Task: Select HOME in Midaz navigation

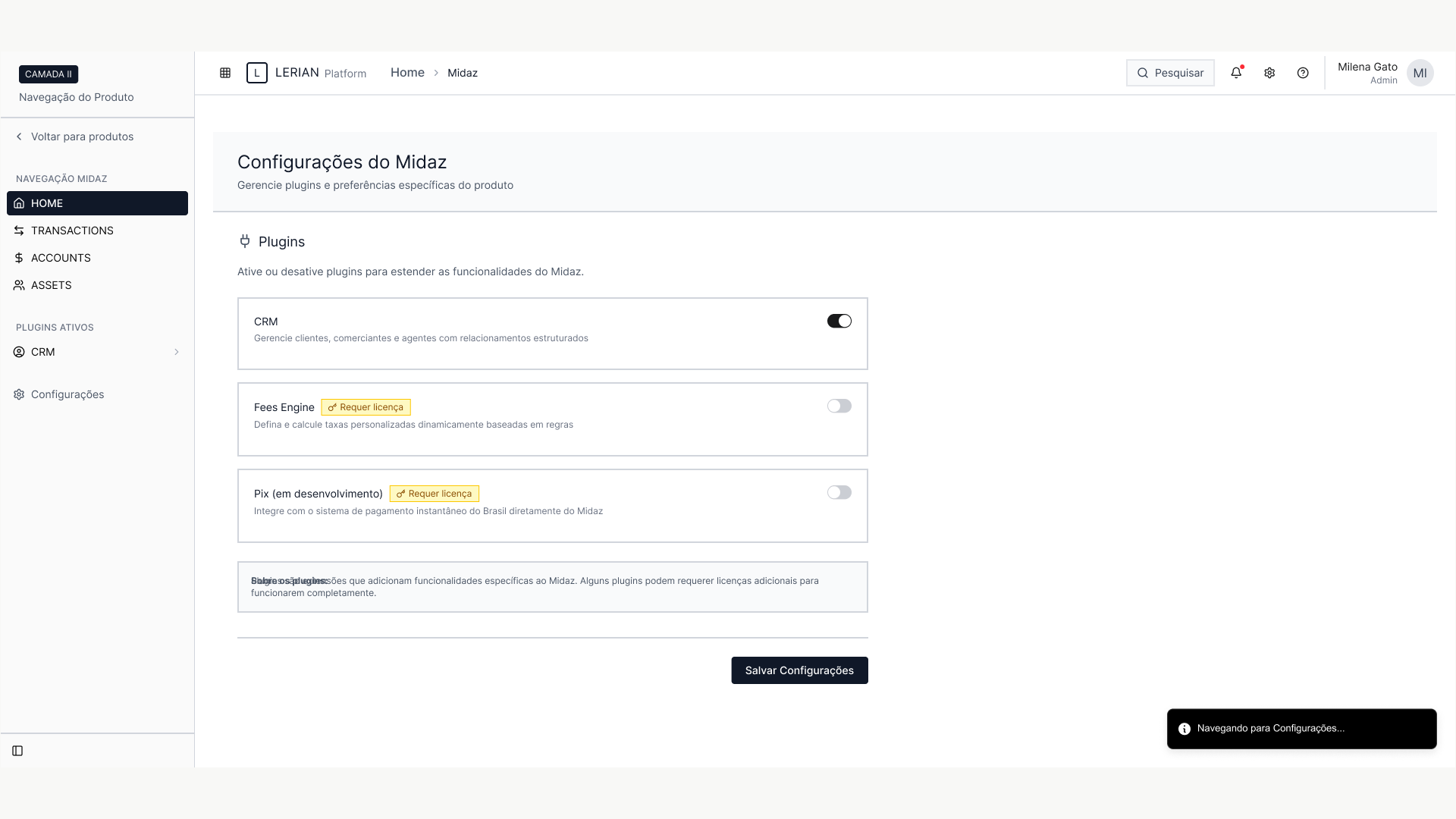Action: tap(97, 203)
